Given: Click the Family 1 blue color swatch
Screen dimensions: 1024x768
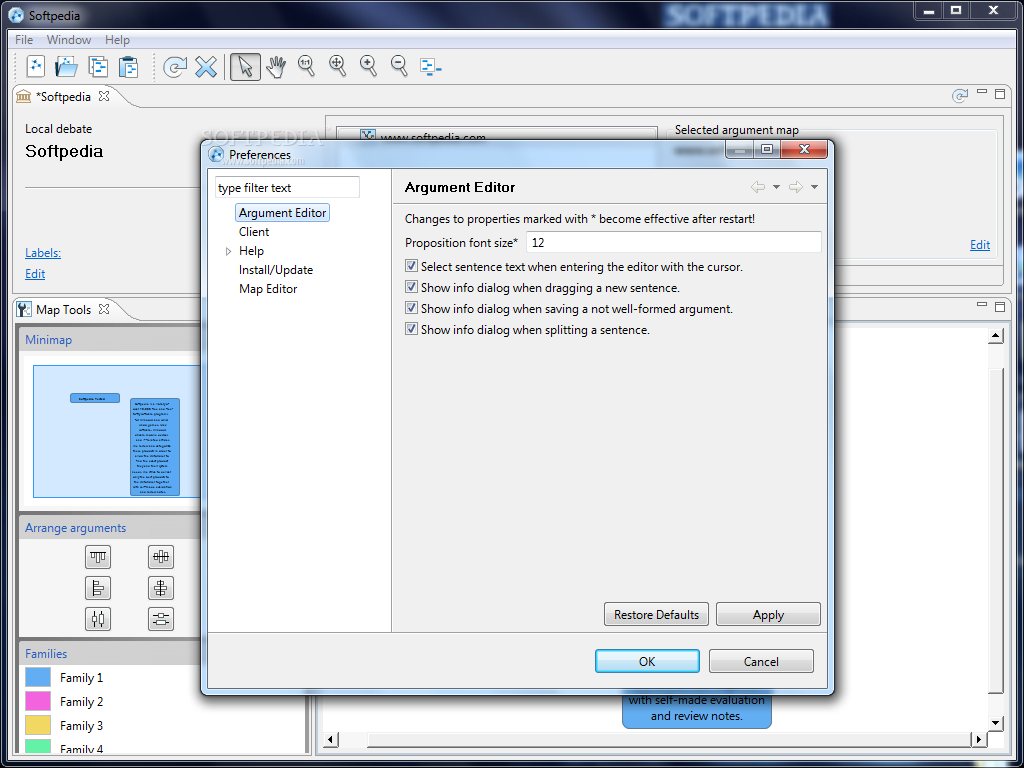Looking at the screenshot, I should click(x=38, y=677).
